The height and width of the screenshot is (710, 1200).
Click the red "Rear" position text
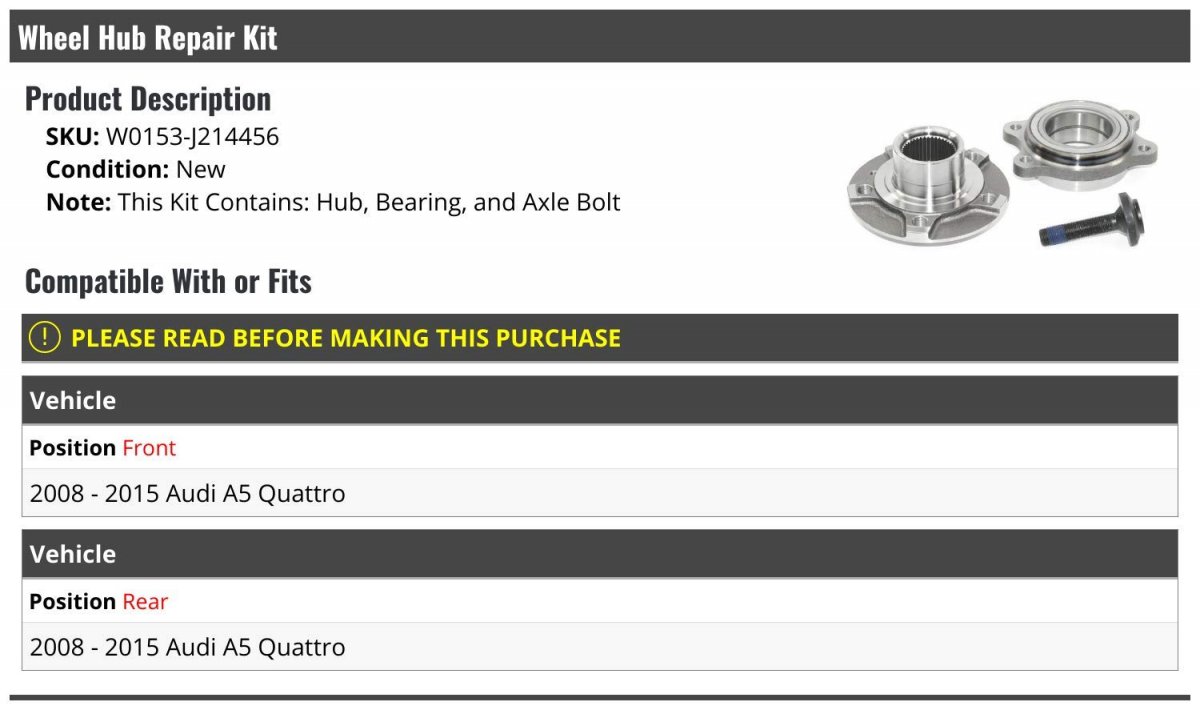tap(145, 602)
